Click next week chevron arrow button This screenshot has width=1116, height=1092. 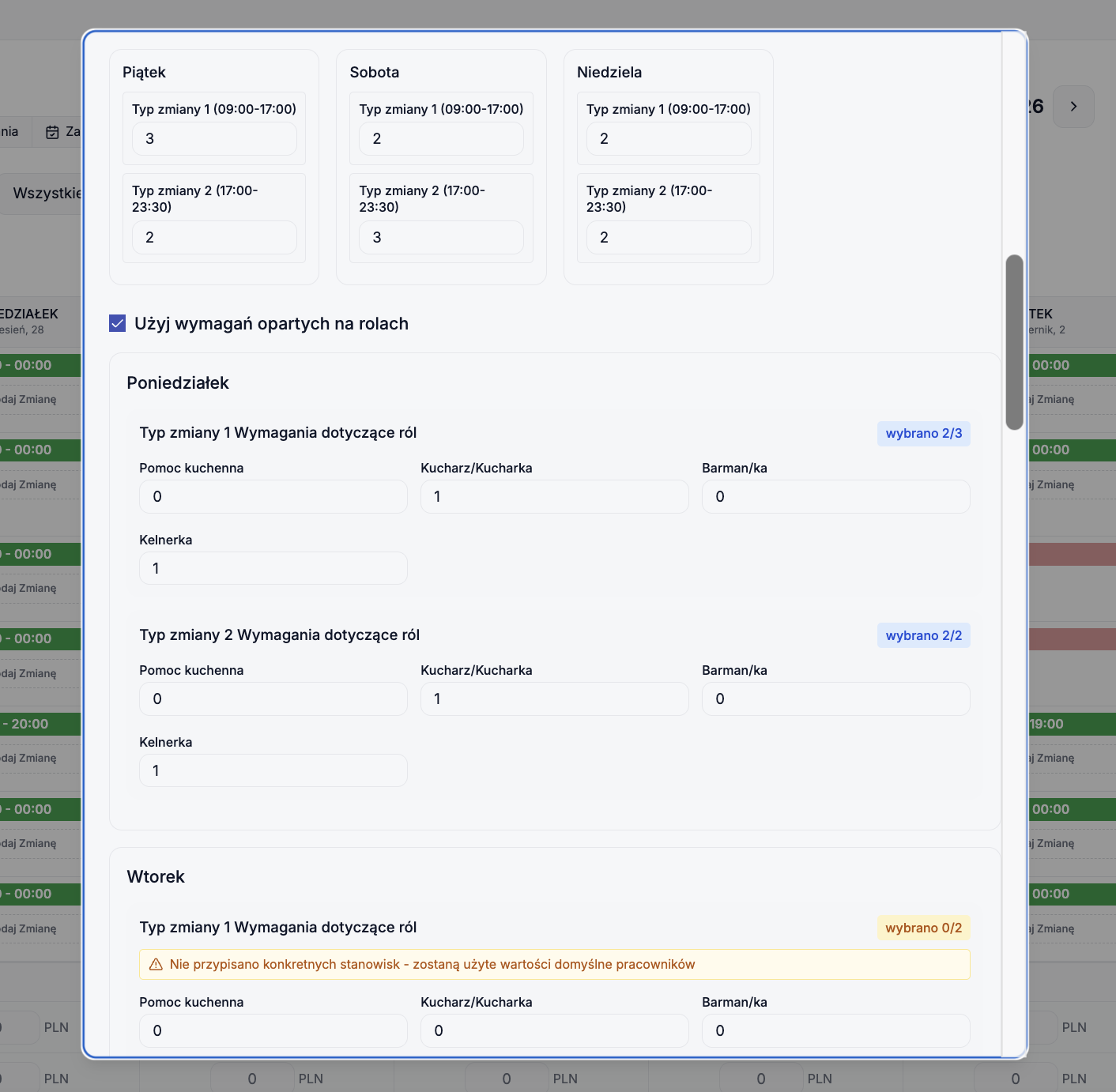pos(1073,107)
